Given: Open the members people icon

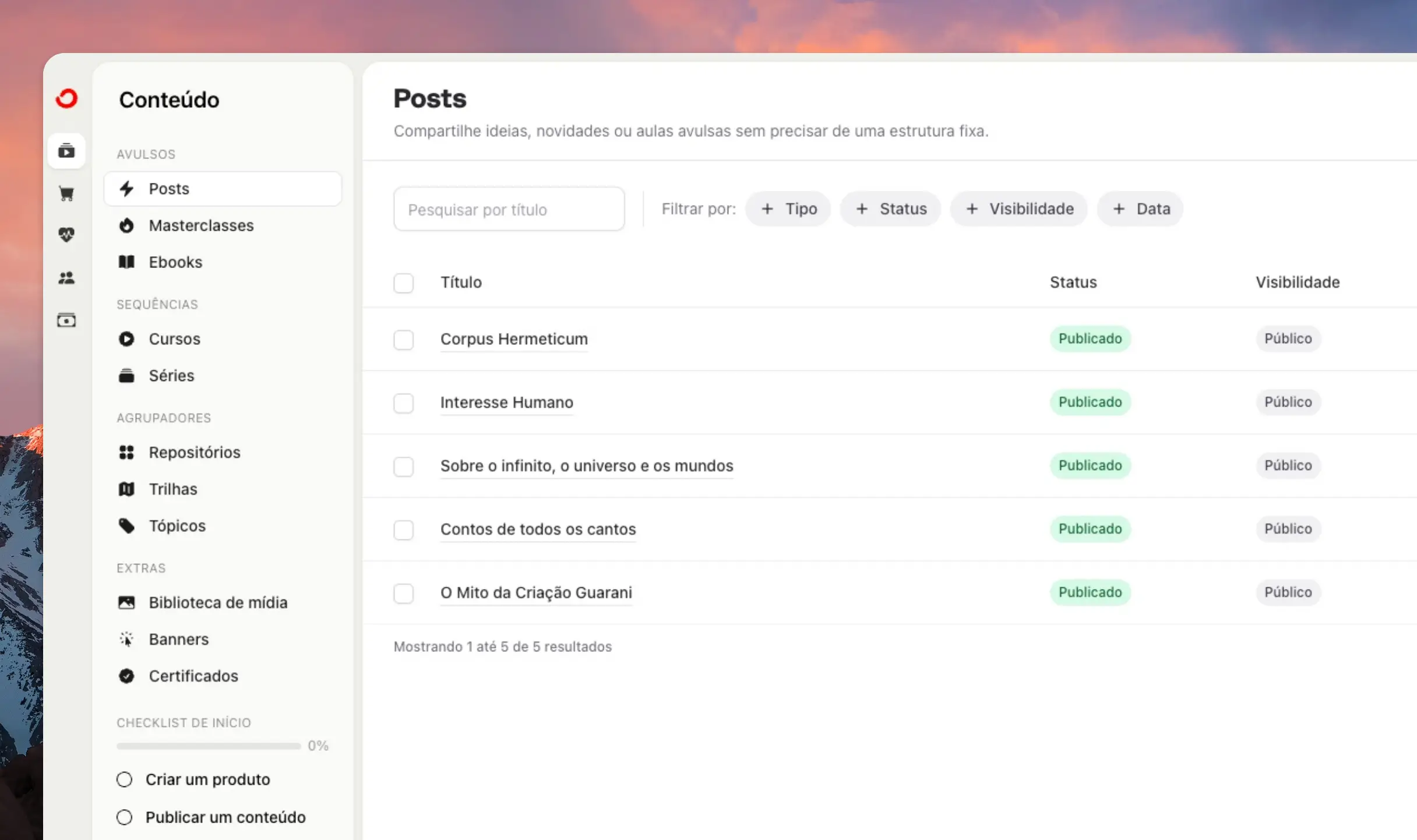Looking at the screenshot, I should [x=66, y=278].
